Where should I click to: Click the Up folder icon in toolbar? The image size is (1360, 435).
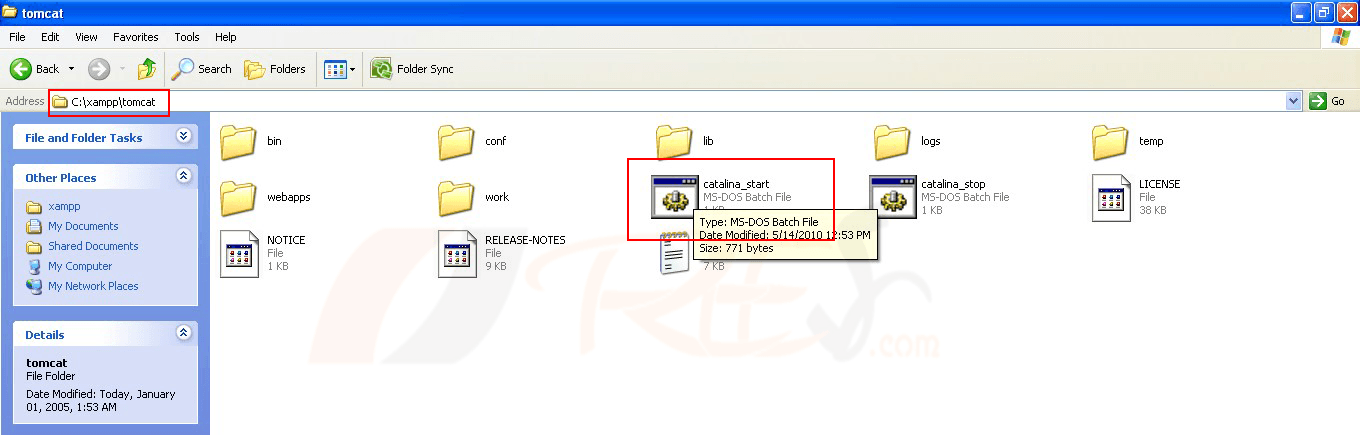coord(147,69)
